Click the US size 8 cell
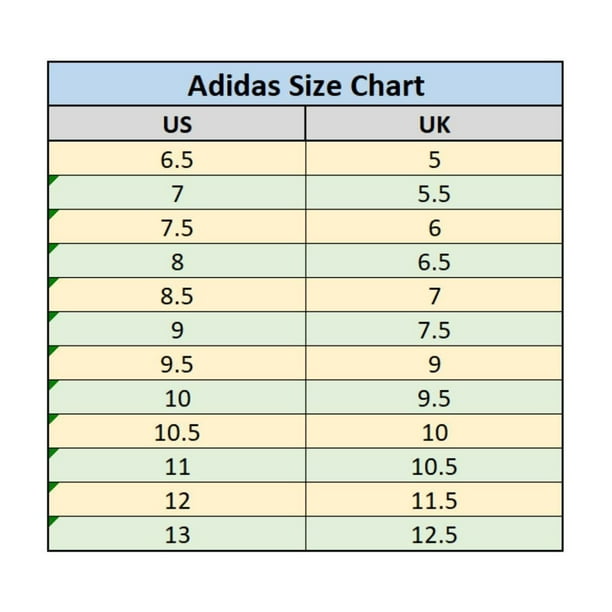The image size is (612, 612). tap(177, 262)
